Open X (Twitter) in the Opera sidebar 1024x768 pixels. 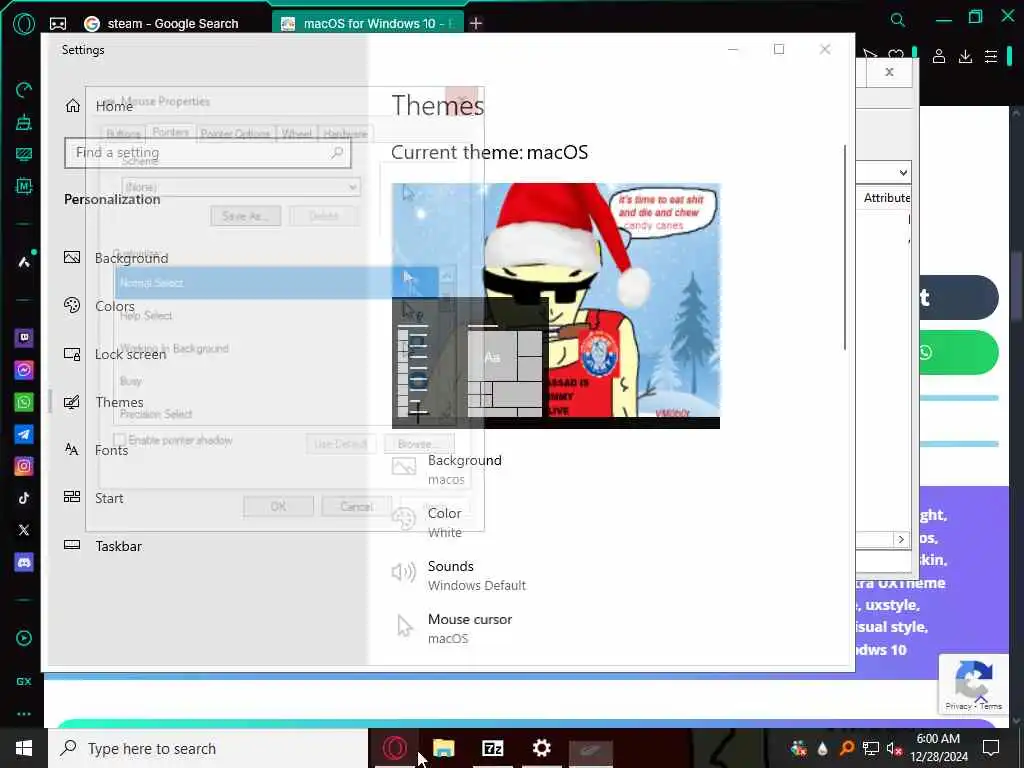tap(24, 530)
